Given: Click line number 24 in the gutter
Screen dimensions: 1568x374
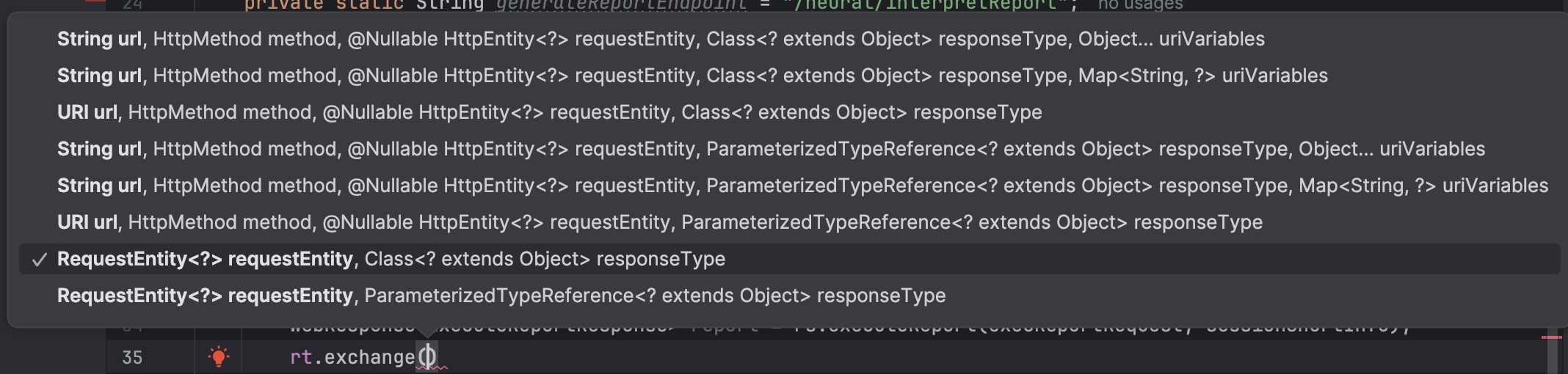Looking at the screenshot, I should click(132, 4).
